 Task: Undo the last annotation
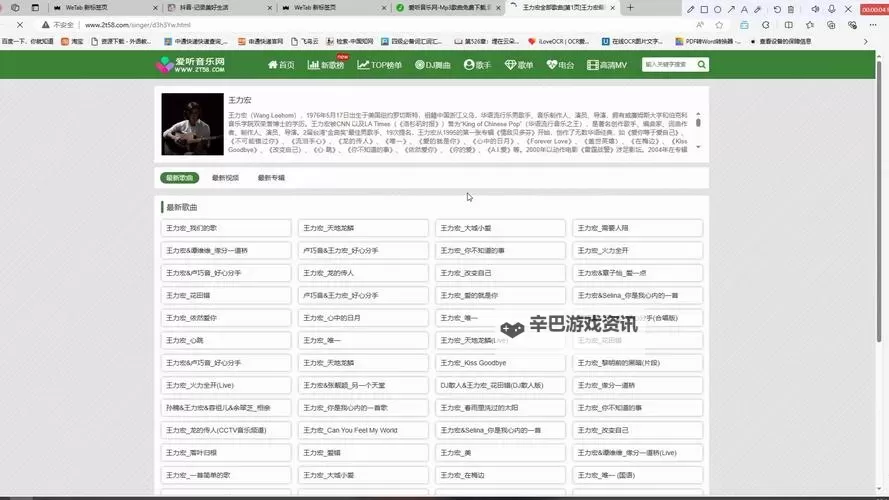777,9
